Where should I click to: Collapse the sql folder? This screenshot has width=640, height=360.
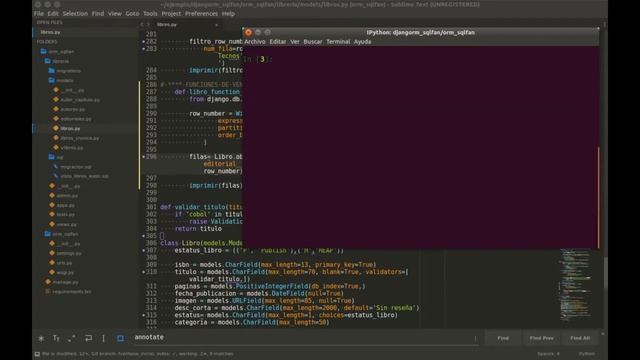pos(51,157)
